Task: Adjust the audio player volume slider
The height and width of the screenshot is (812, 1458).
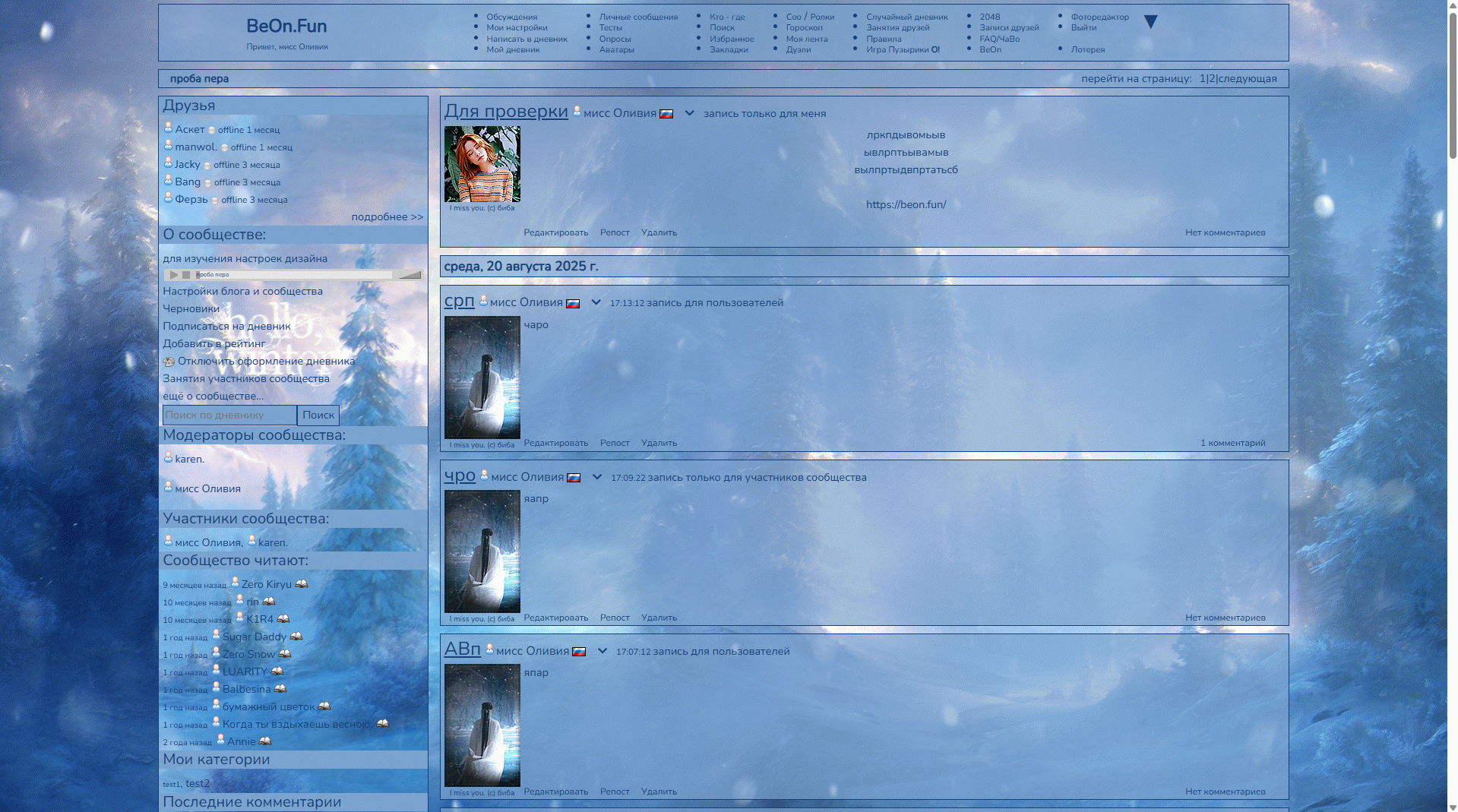Action: point(410,275)
